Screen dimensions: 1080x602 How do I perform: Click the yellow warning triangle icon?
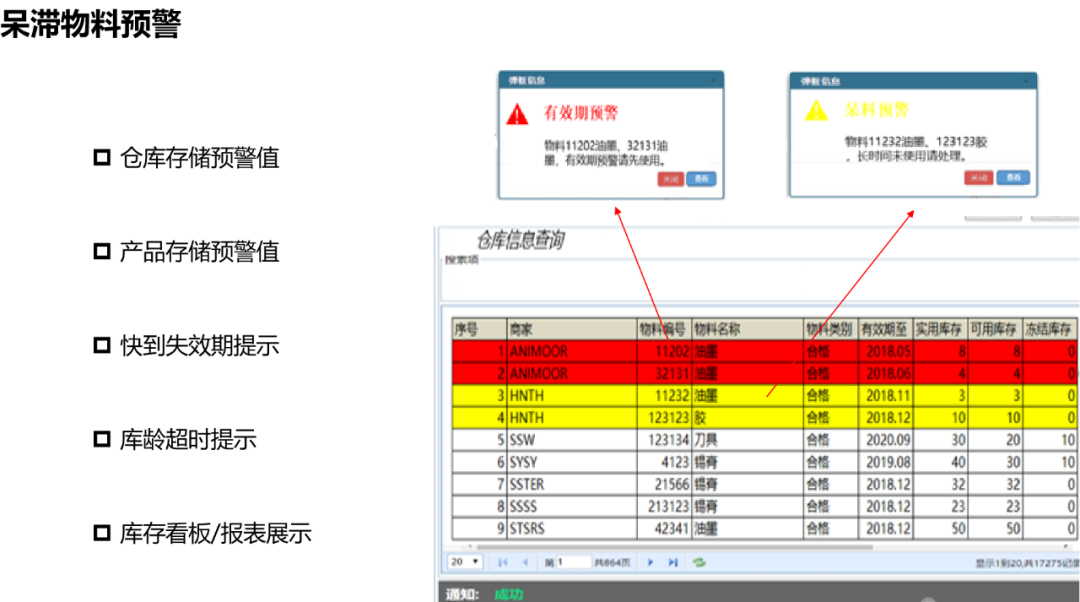point(816,110)
